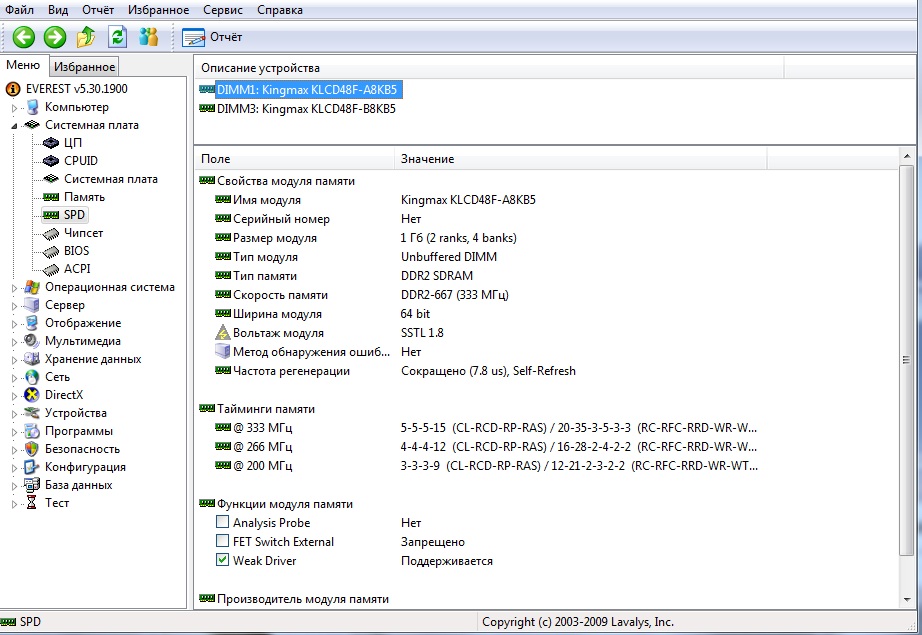922x635 pixels.
Task: Select the Системная плата child tree item
Action: point(111,179)
